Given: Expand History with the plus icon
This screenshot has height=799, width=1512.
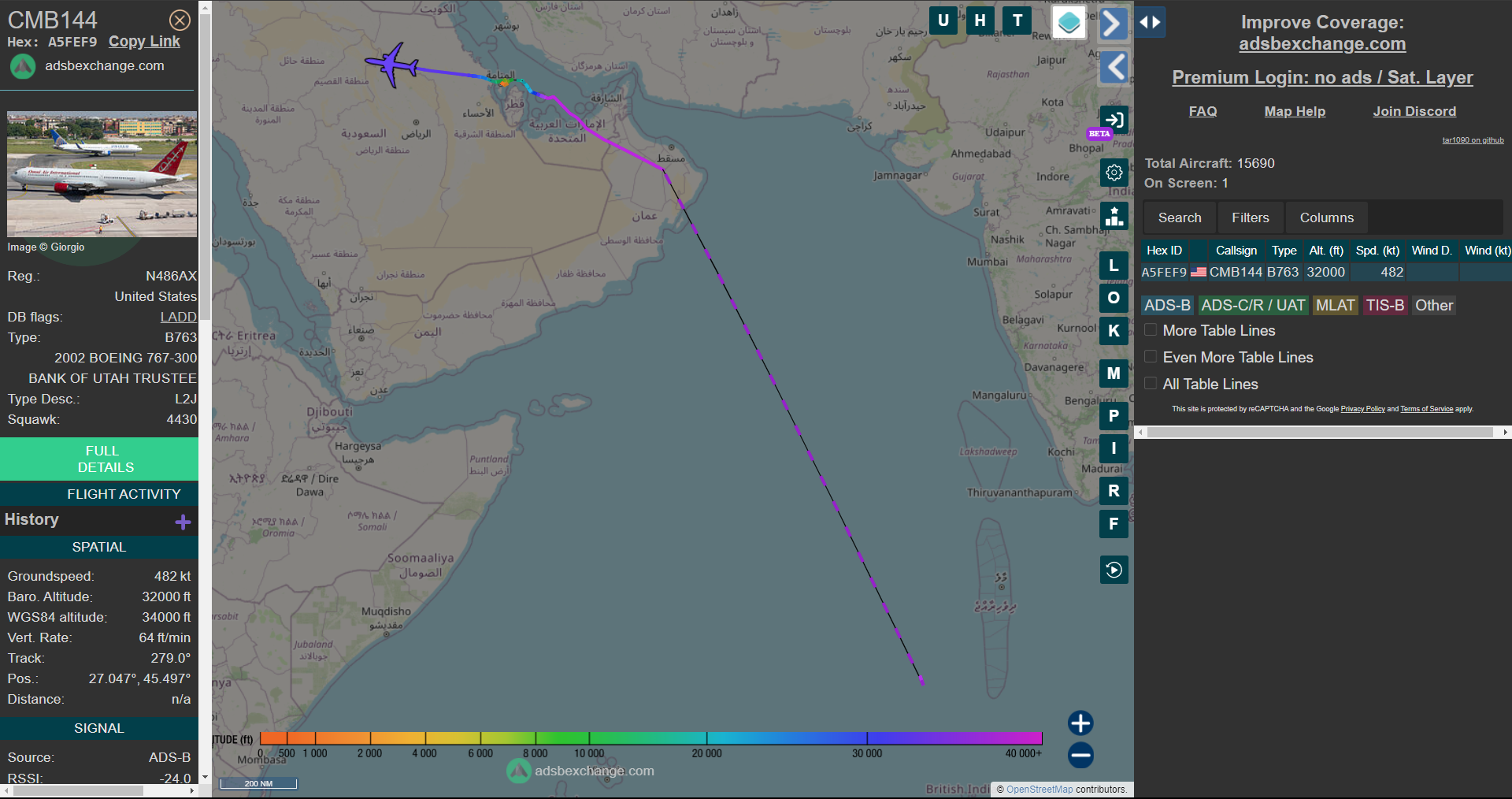Looking at the screenshot, I should click(183, 522).
